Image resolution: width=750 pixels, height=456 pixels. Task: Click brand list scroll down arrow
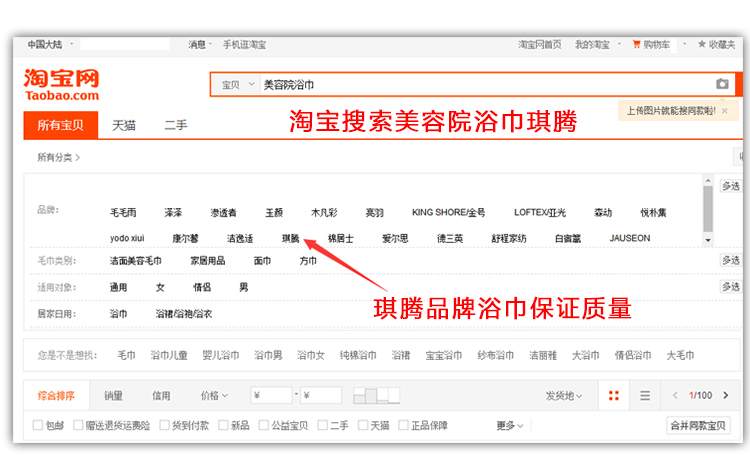point(708,240)
